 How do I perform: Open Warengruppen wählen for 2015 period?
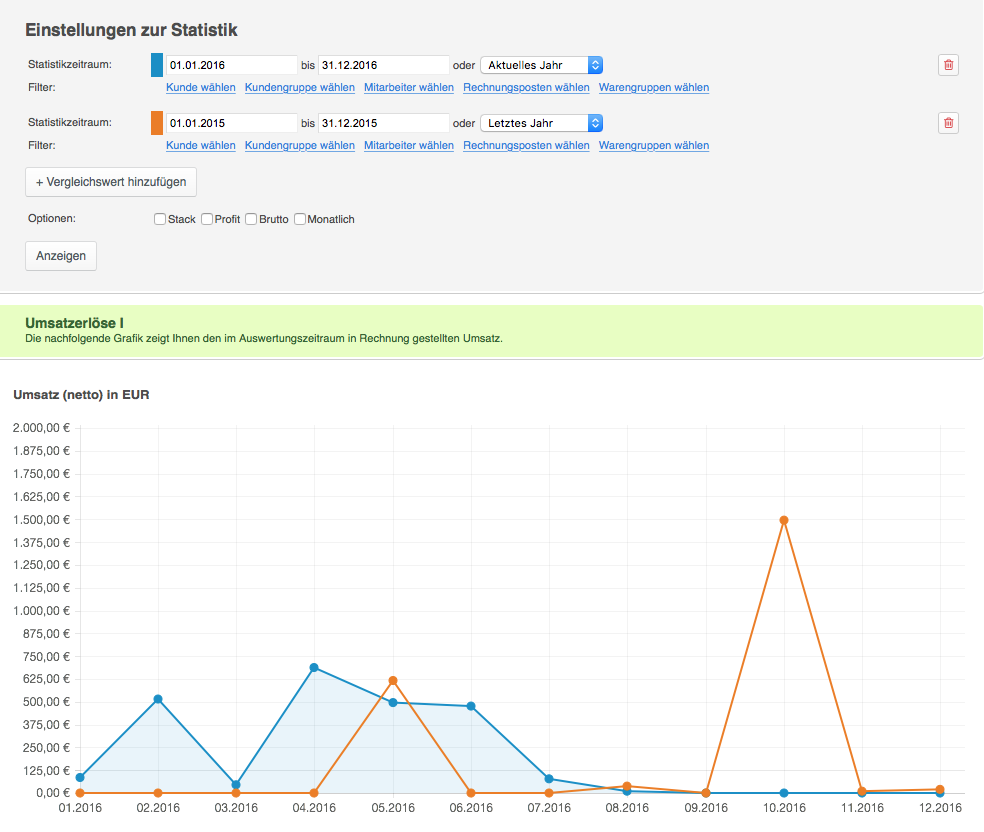tap(654, 145)
